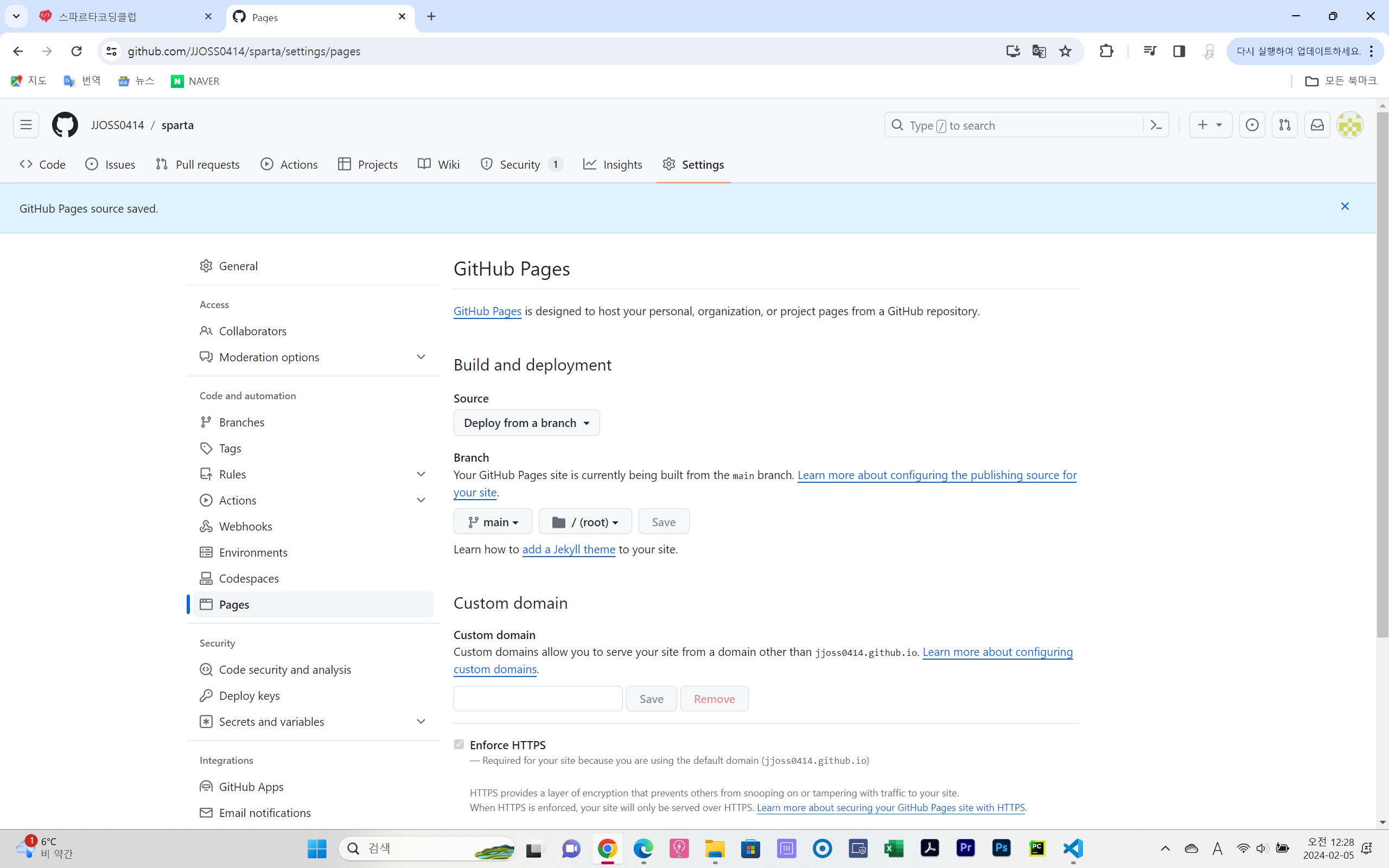Image resolution: width=1389 pixels, height=868 pixels.
Task: Open the command palette icon
Action: (1157, 125)
